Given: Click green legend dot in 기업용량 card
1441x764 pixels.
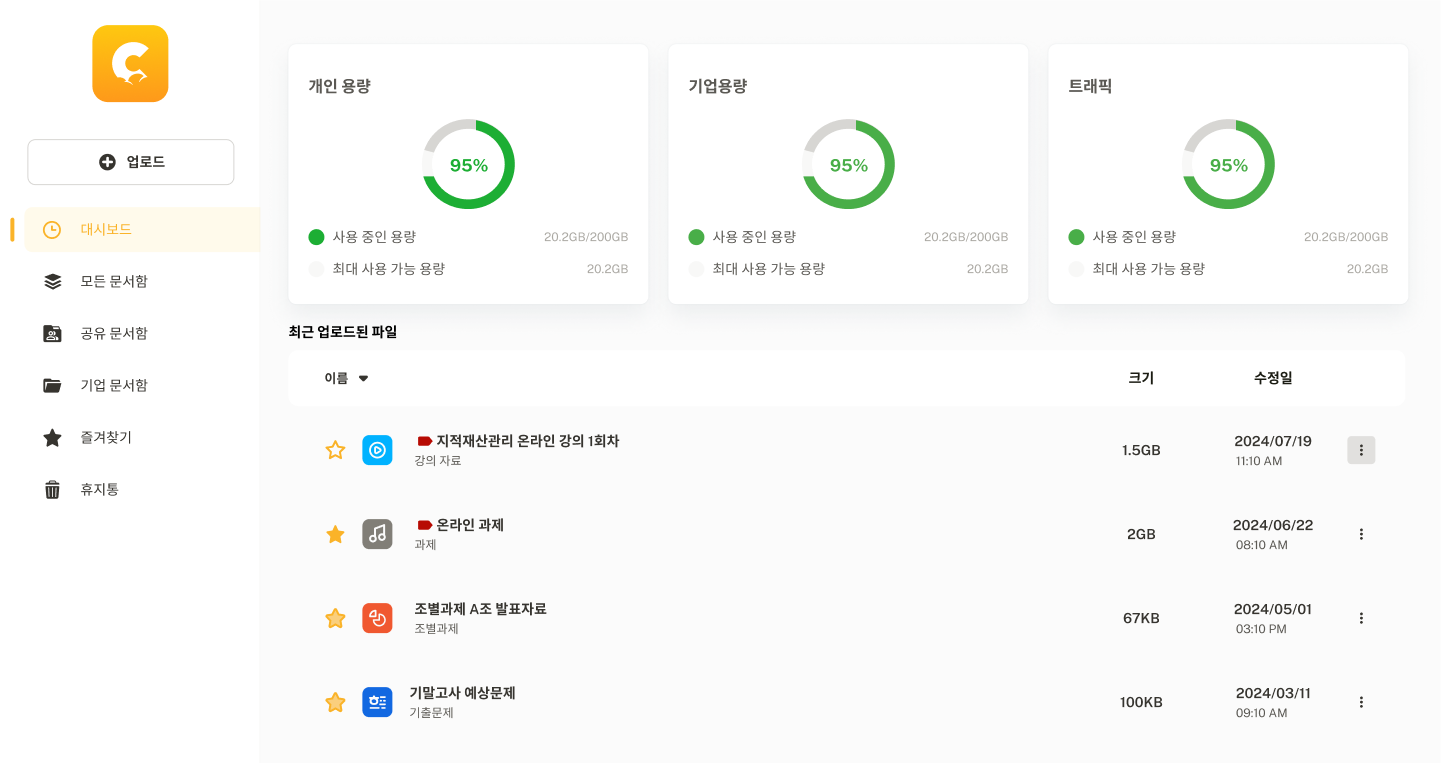Looking at the screenshot, I should [x=697, y=237].
